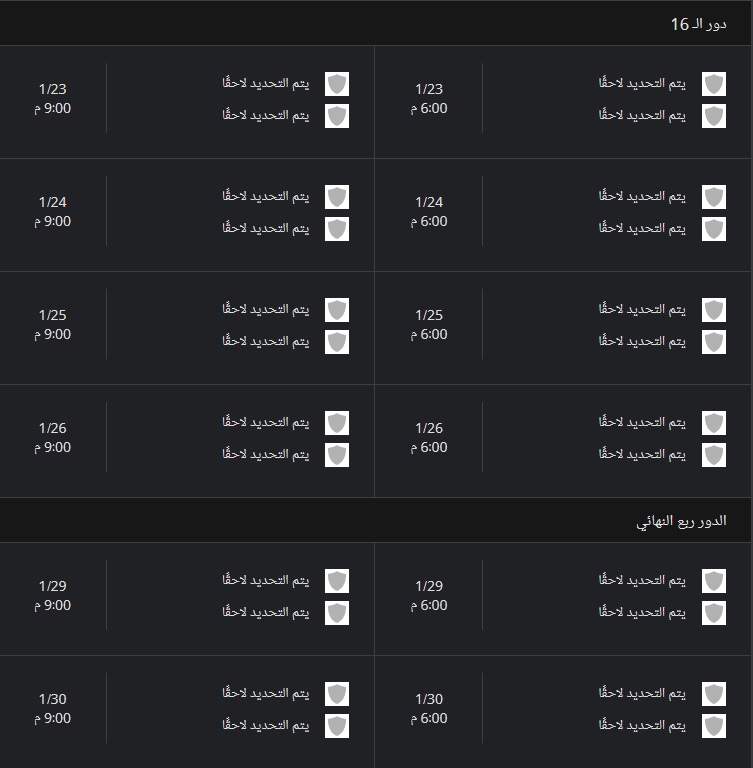The height and width of the screenshot is (768, 753).
Task: Select upper team shield in 1/30 9:00 match
Action: pos(337,694)
